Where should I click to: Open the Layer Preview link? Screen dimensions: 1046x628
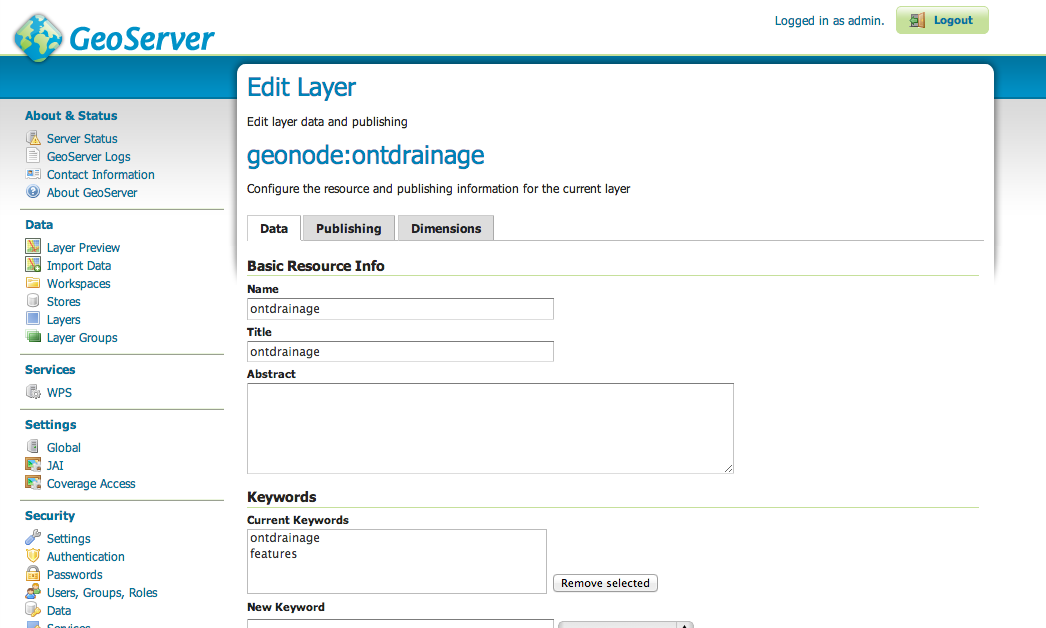83,248
